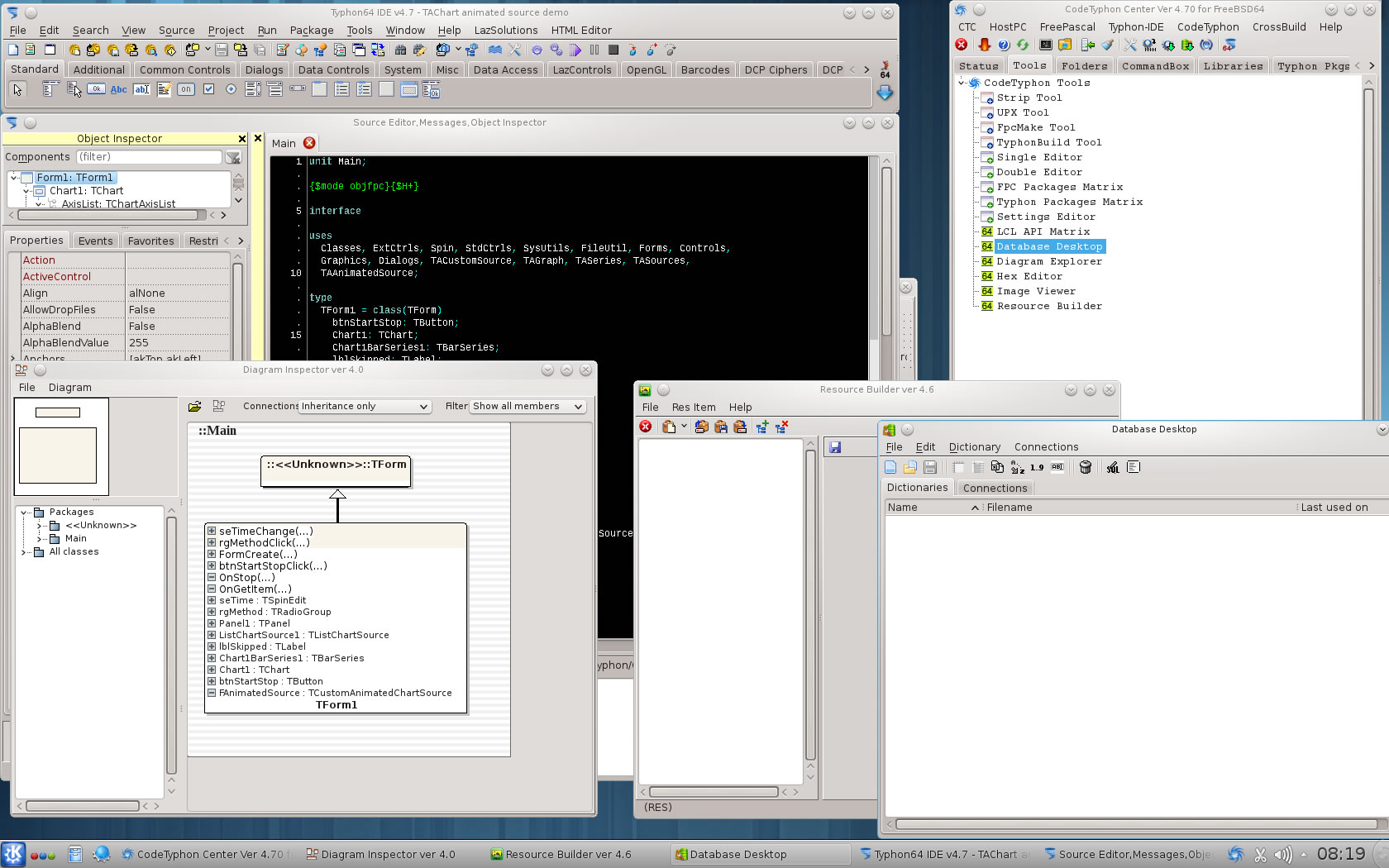Image resolution: width=1389 pixels, height=868 pixels.
Task: Click the delete resource item icon with red X
Action: point(781,427)
